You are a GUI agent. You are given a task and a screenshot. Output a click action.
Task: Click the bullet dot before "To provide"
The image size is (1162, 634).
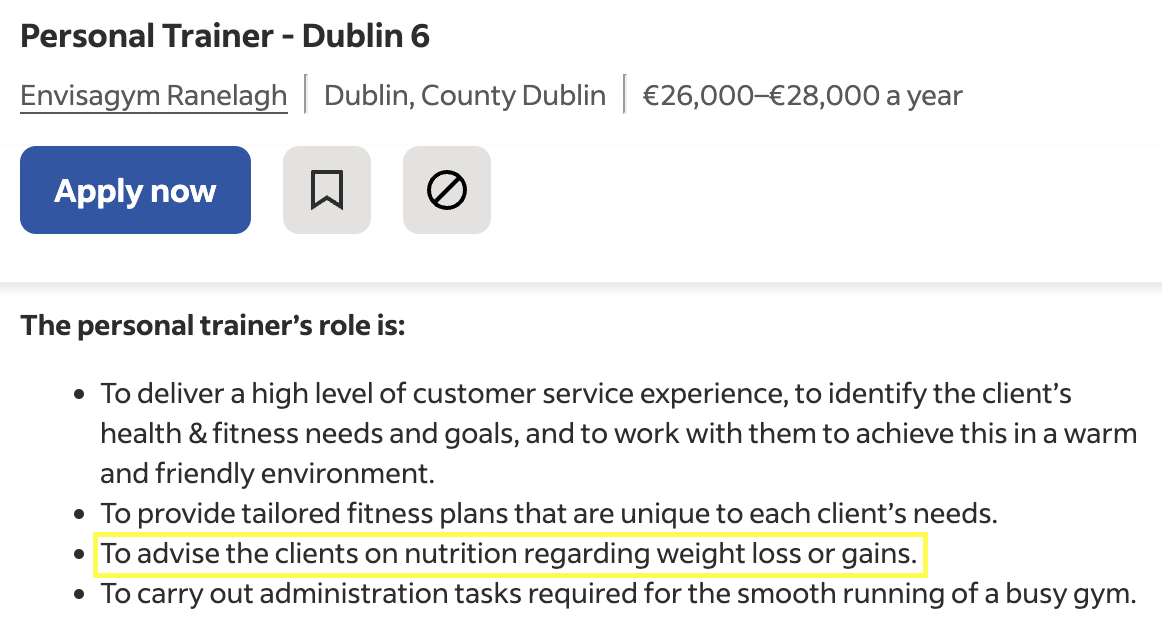(x=81, y=516)
